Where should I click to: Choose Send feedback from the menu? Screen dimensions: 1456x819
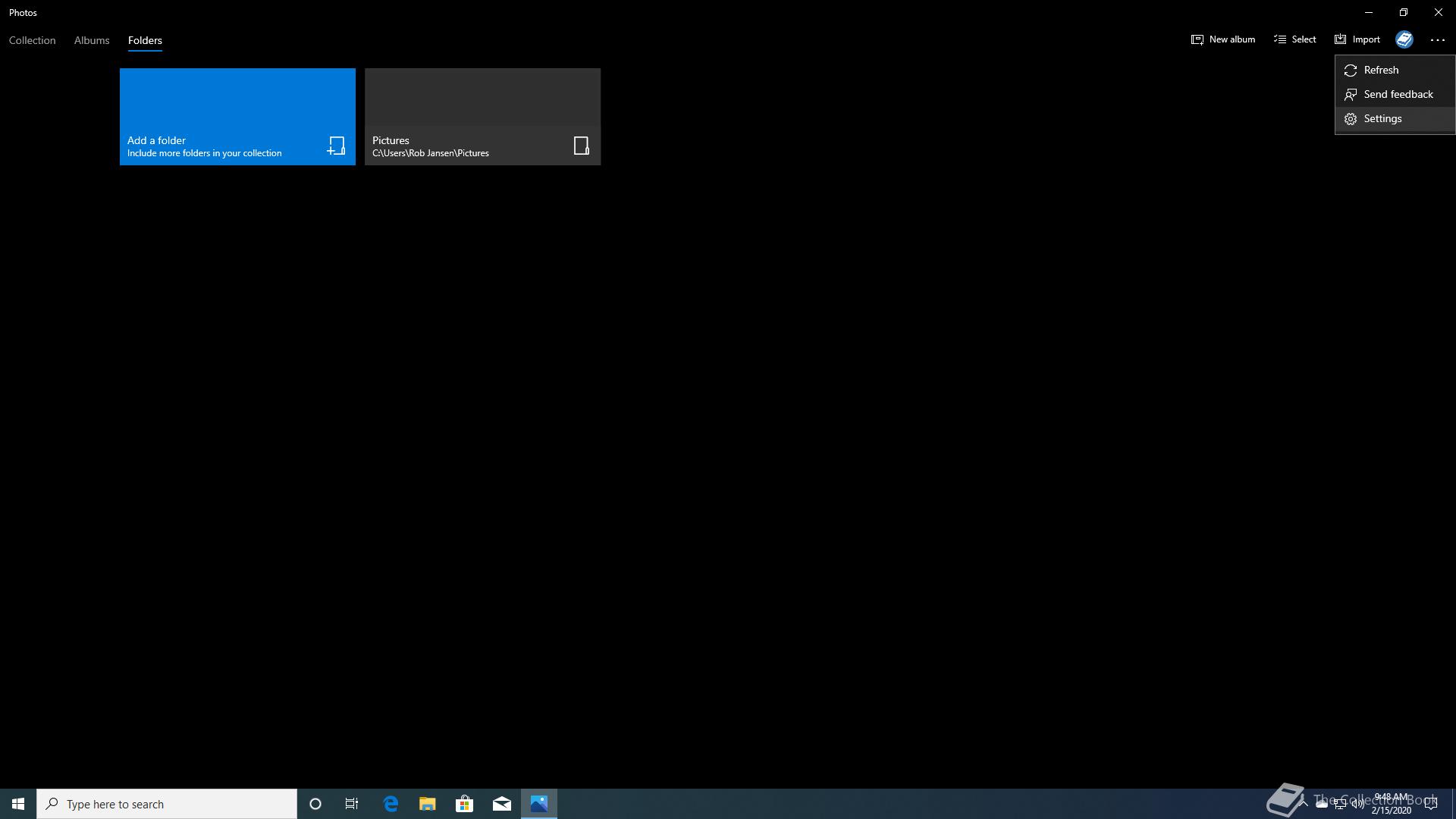point(1398,94)
